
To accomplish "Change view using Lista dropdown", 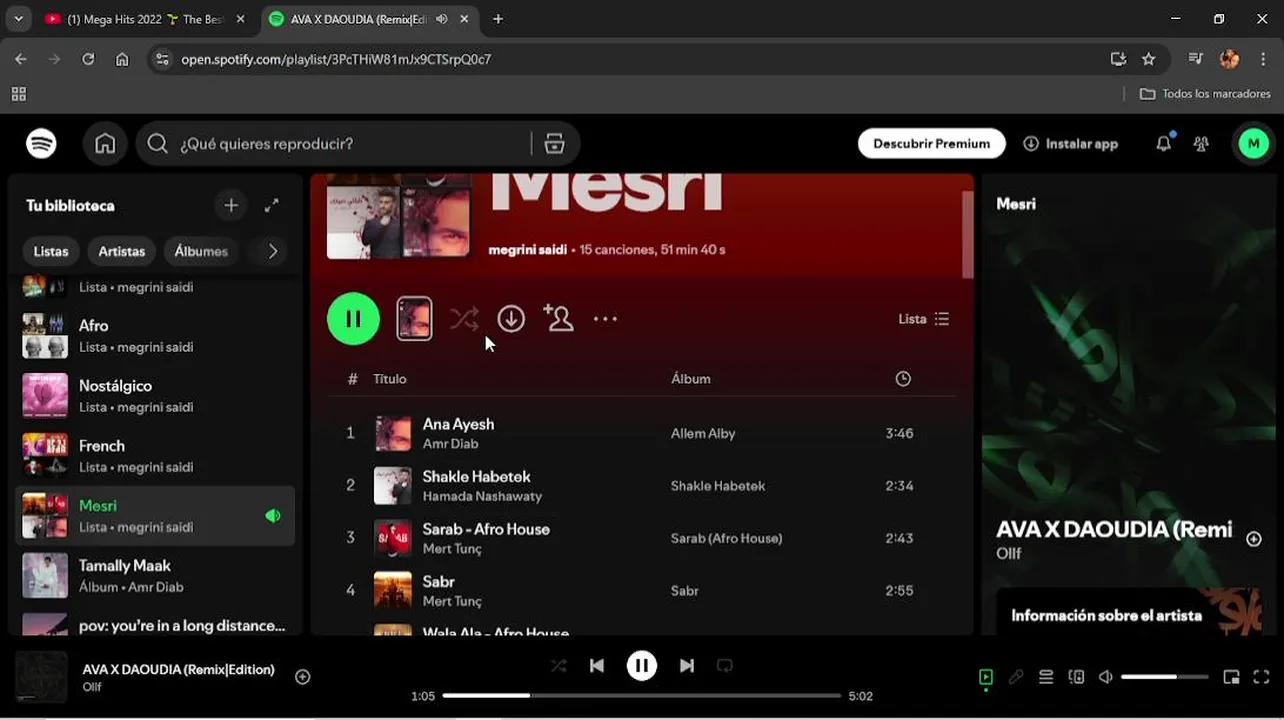I will pos(924,319).
